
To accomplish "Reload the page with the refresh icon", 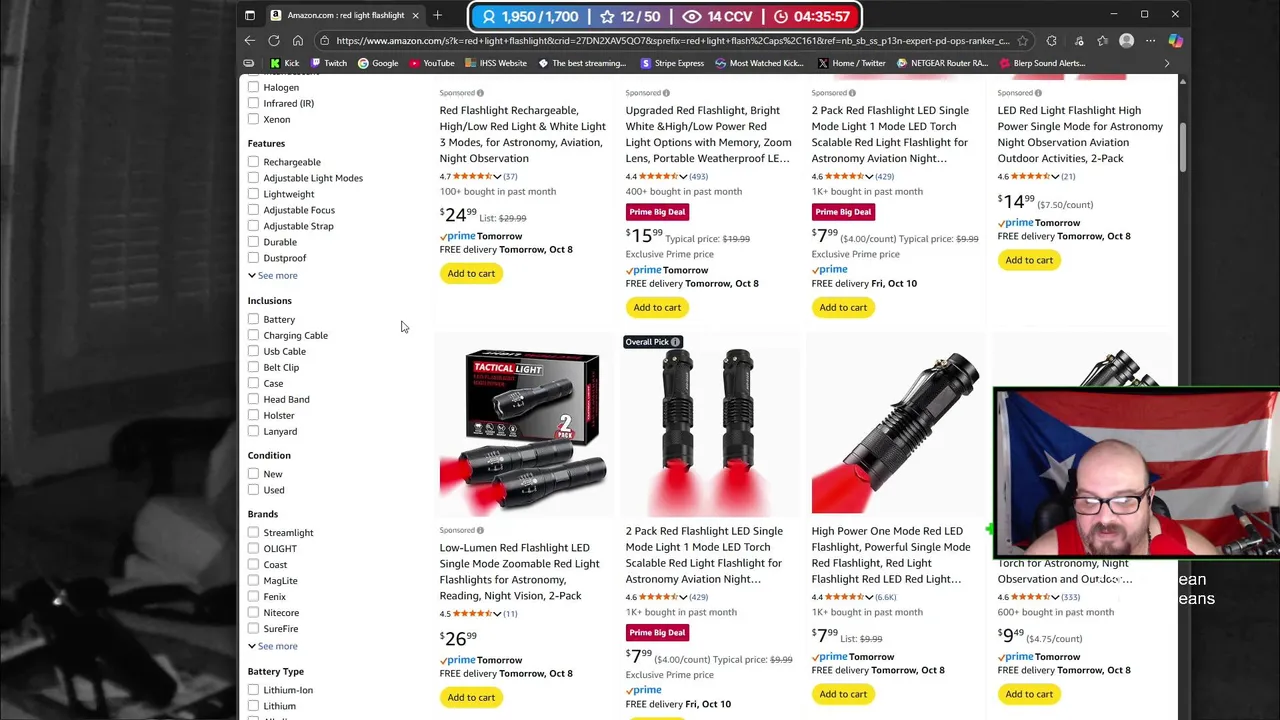I will click(x=274, y=41).
